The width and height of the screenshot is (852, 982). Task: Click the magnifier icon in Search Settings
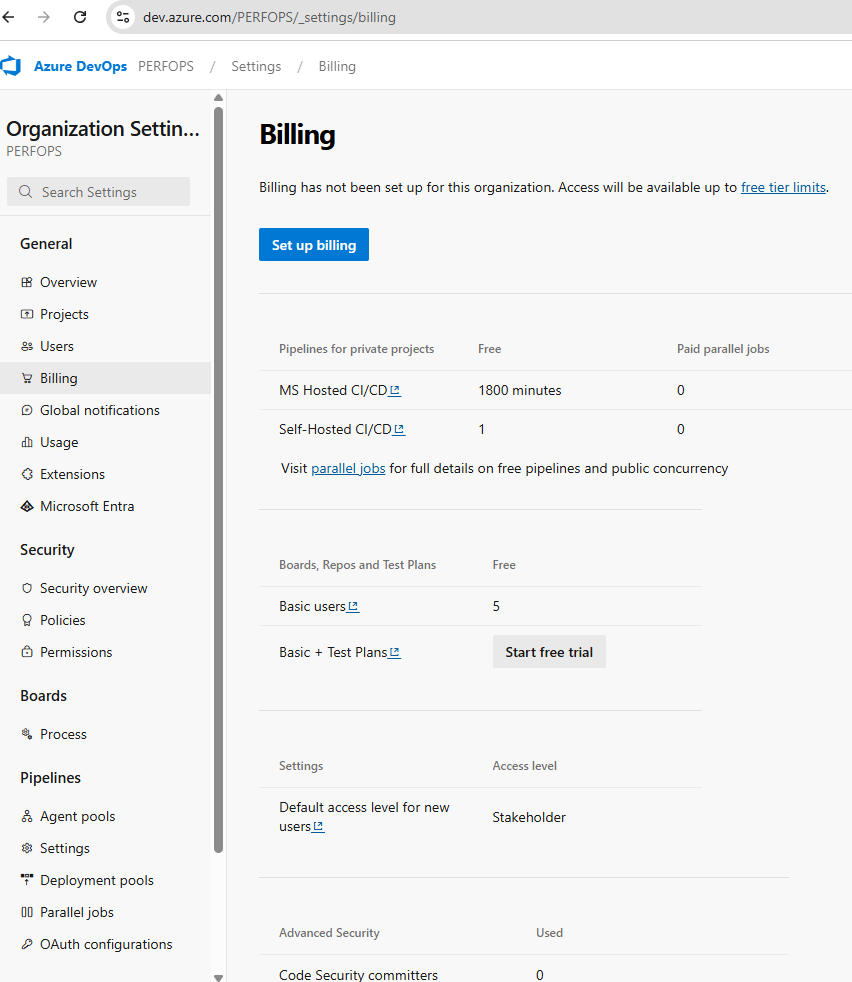(25, 192)
